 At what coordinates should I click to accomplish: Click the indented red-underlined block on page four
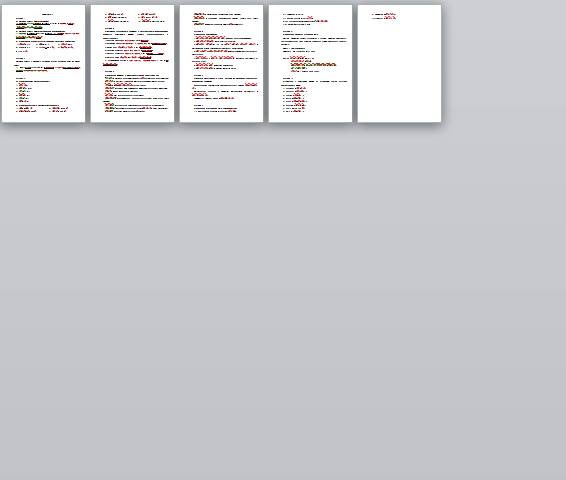(x=313, y=65)
